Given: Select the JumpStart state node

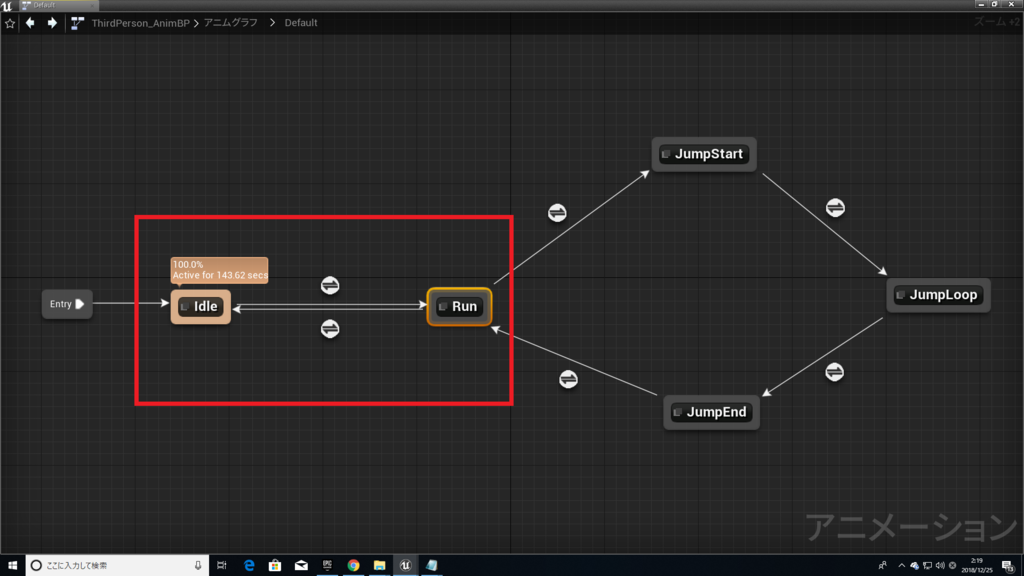Looking at the screenshot, I should click(704, 155).
